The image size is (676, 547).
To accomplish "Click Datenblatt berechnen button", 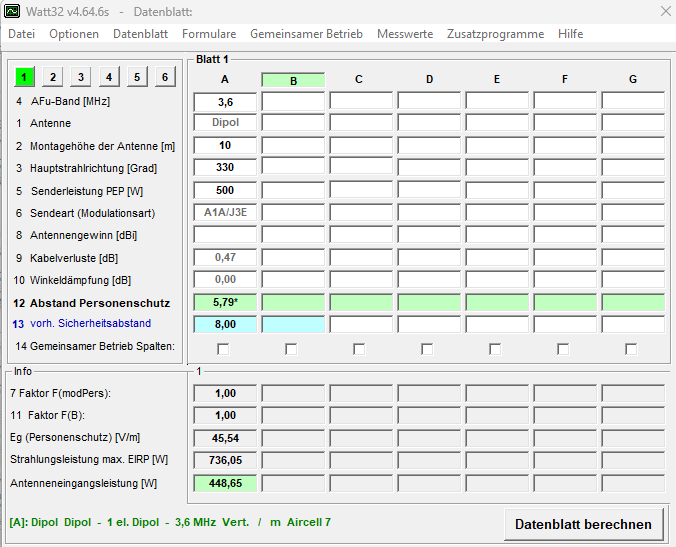I will point(583,524).
